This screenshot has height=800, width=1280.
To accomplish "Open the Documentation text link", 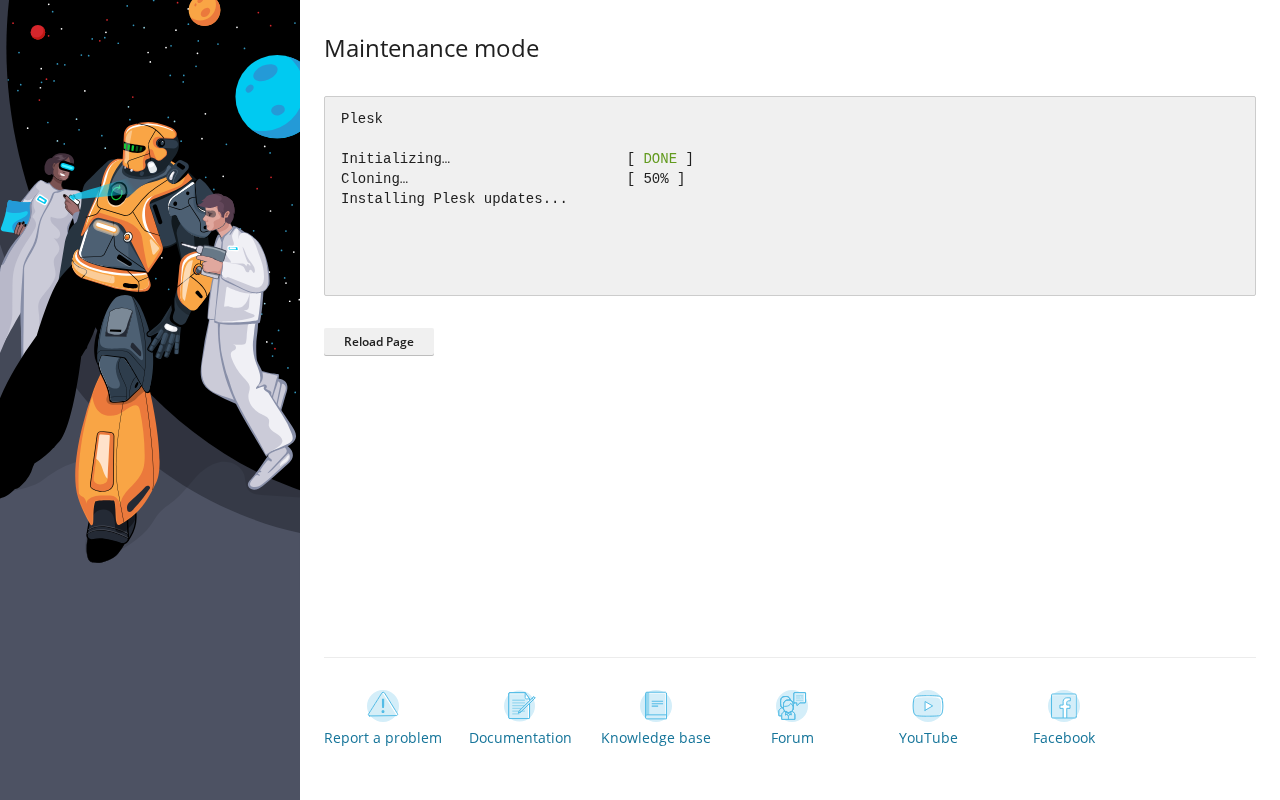I will pos(520,738).
